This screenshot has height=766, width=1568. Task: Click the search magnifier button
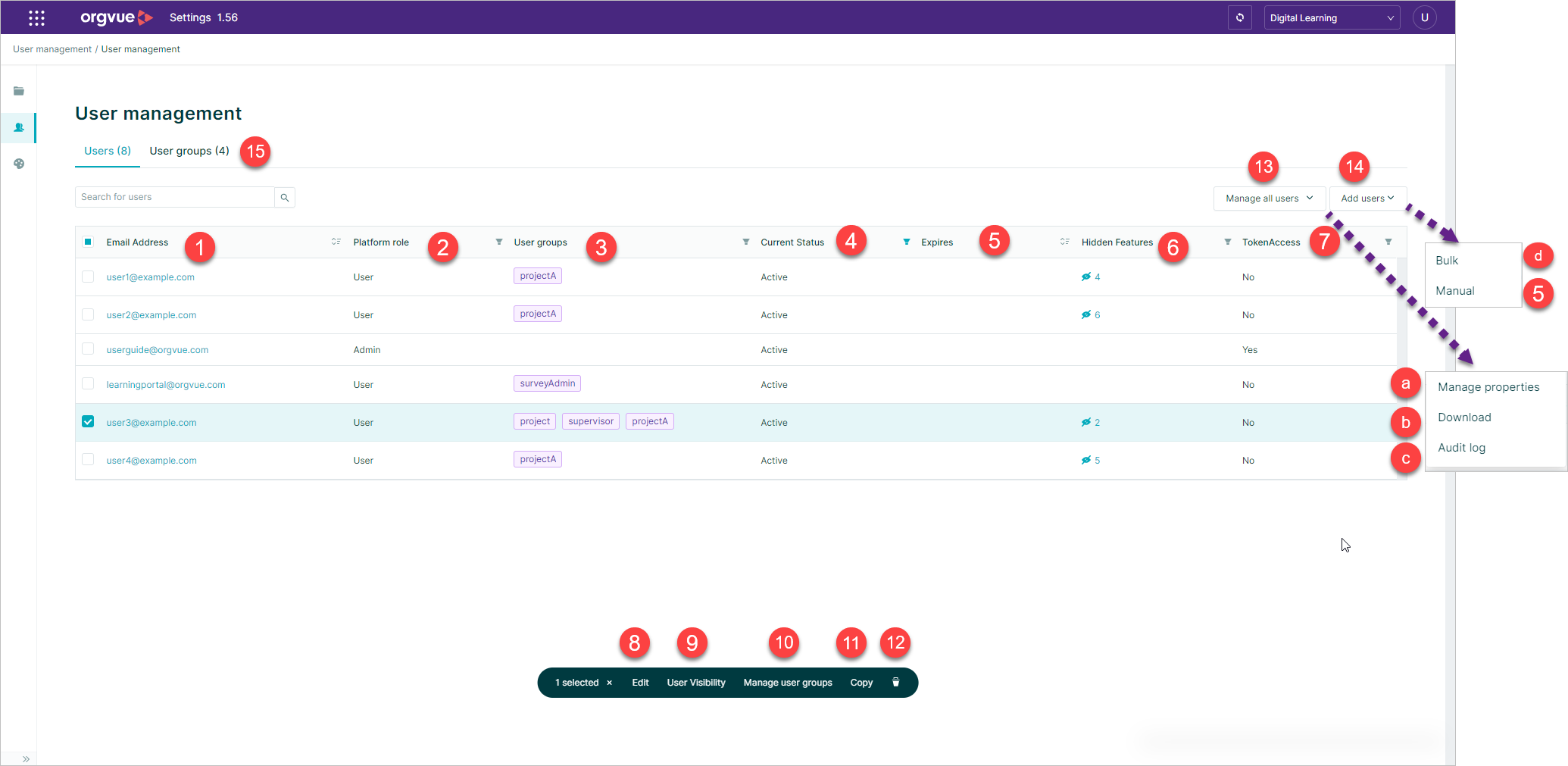pyautogui.click(x=285, y=197)
